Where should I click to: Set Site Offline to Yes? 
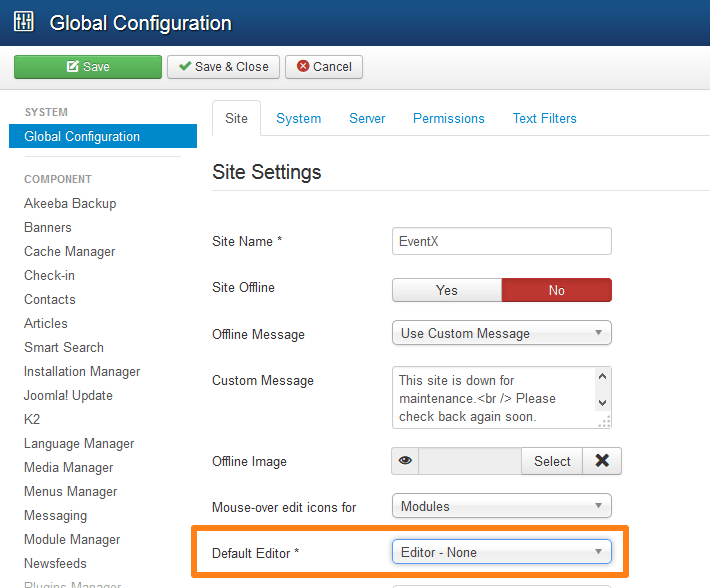446,290
